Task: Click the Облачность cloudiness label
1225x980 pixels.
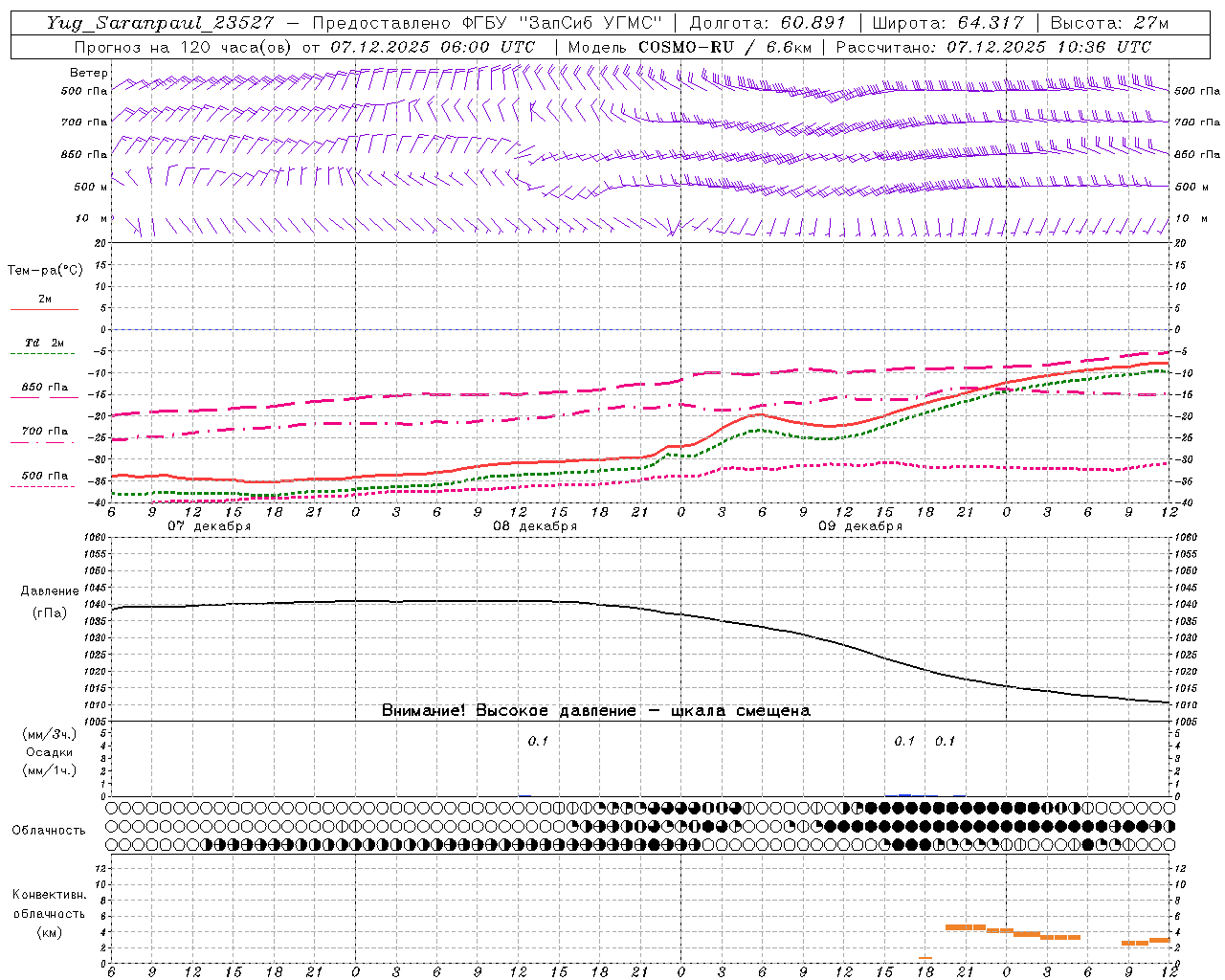Action: [x=49, y=830]
